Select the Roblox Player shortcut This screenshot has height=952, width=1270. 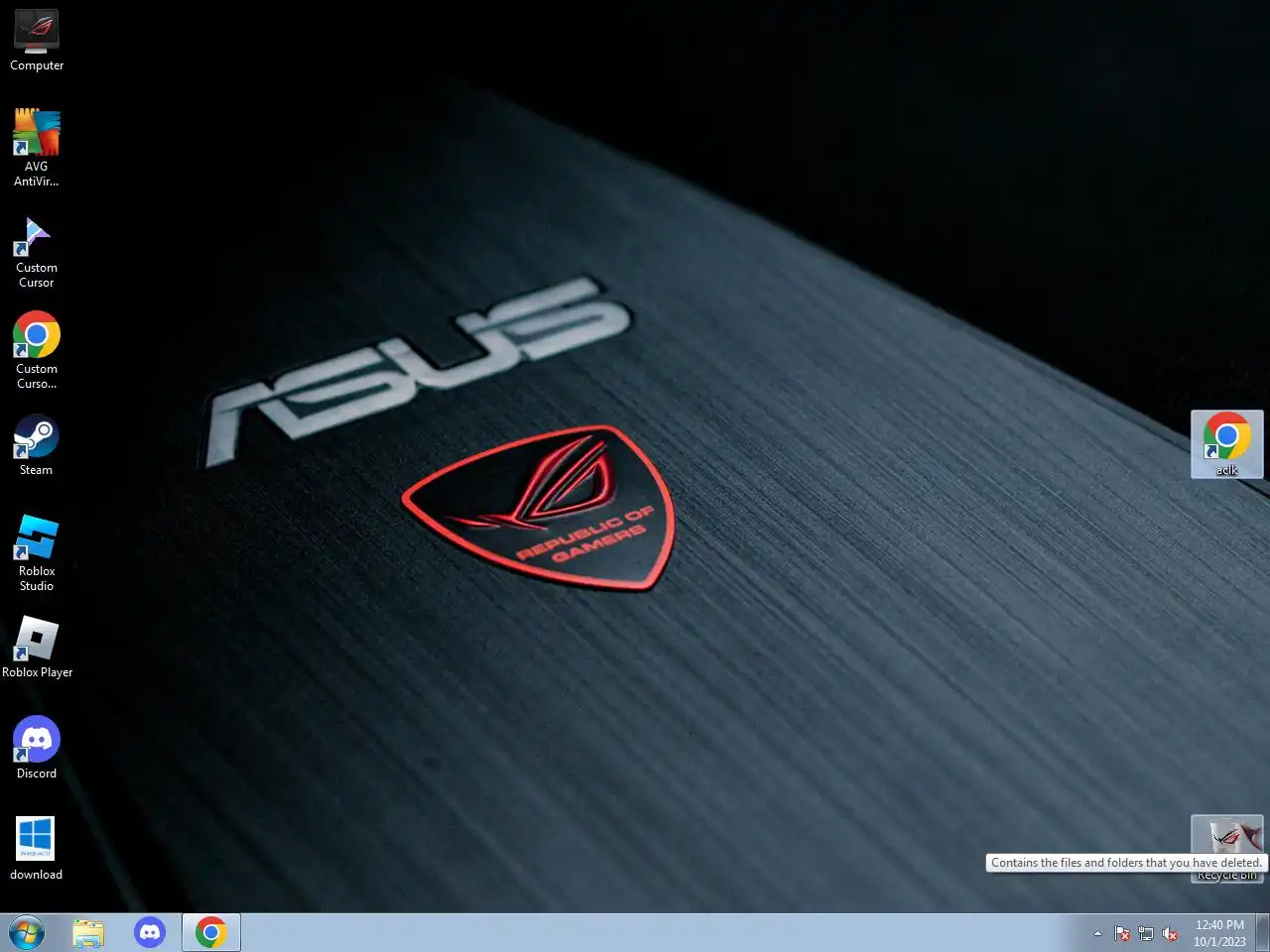click(37, 648)
